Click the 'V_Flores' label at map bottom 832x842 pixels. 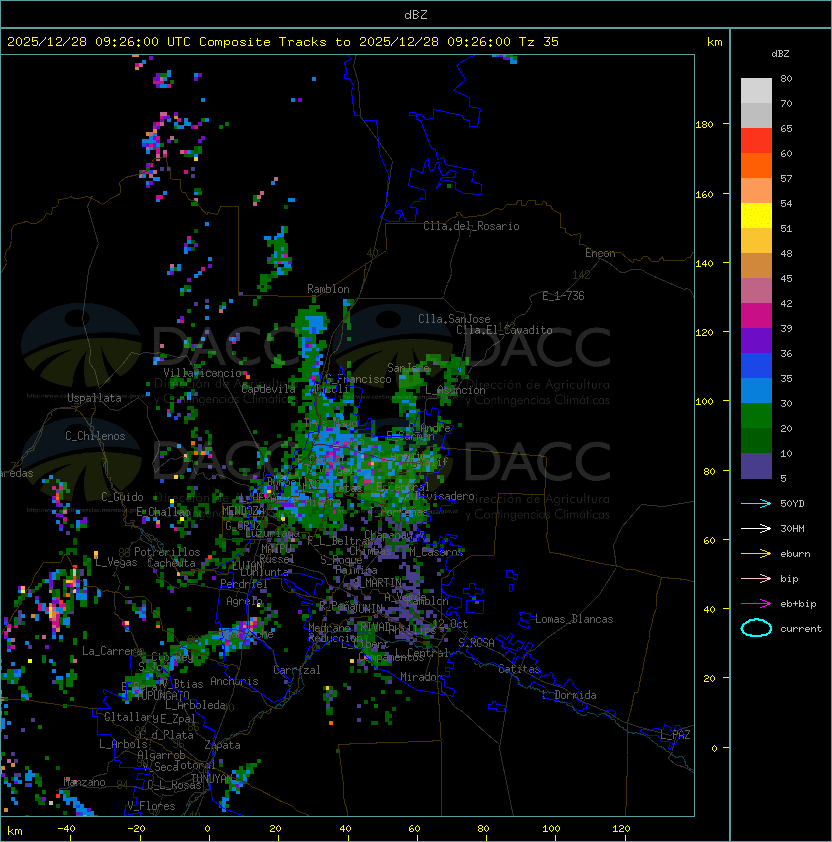151,806
